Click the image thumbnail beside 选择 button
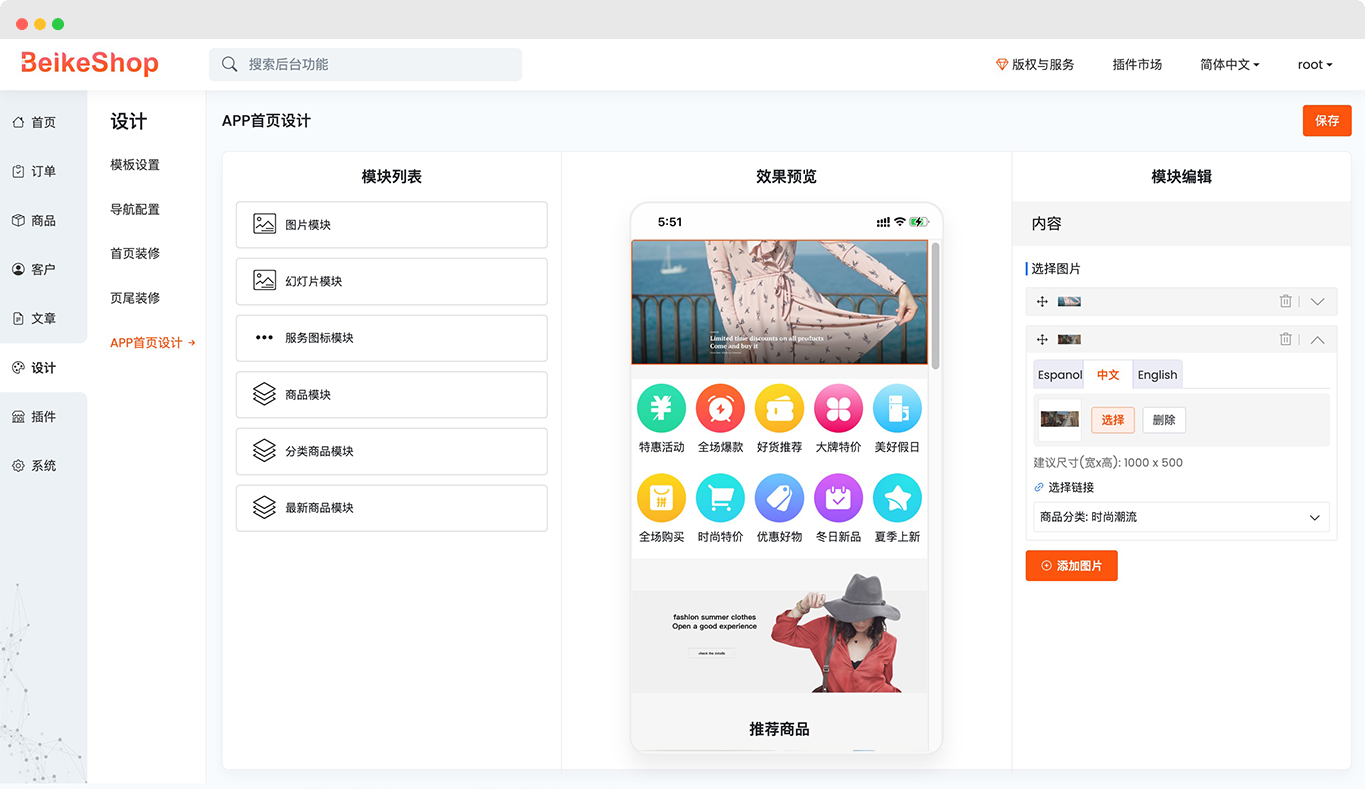1365x789 pixels. (x=1059, y=420)
